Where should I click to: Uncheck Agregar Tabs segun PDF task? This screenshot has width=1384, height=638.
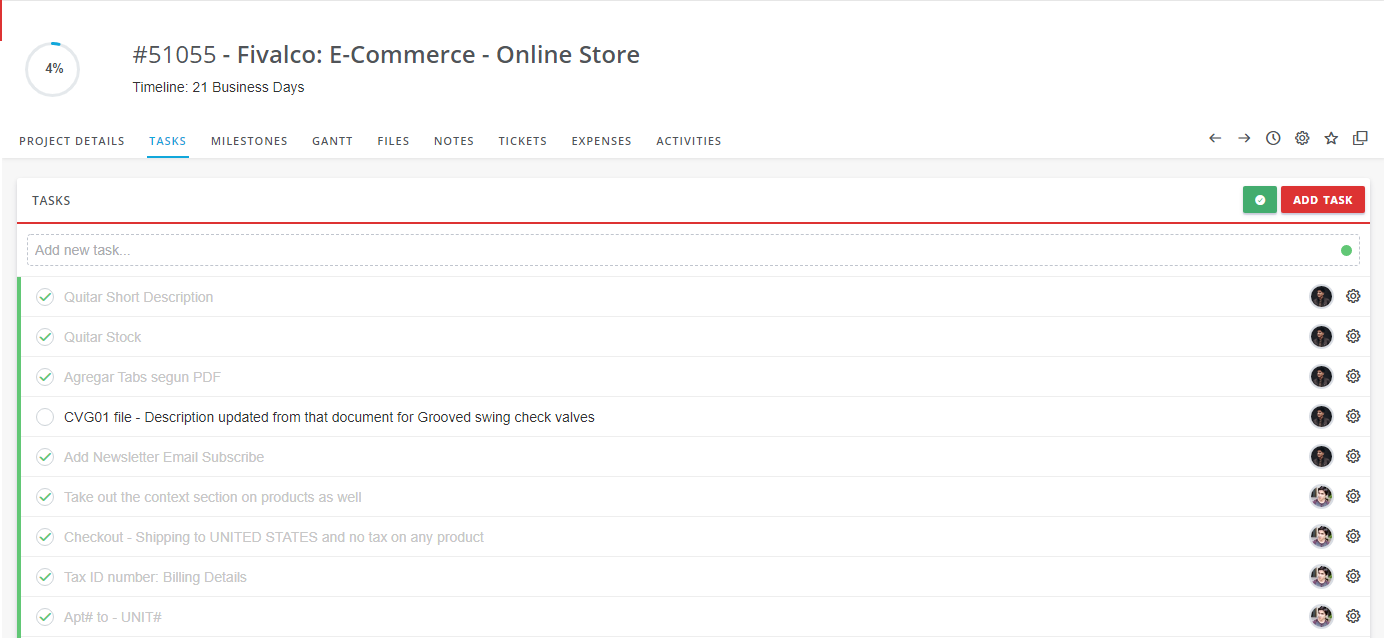tap(45, 377)
